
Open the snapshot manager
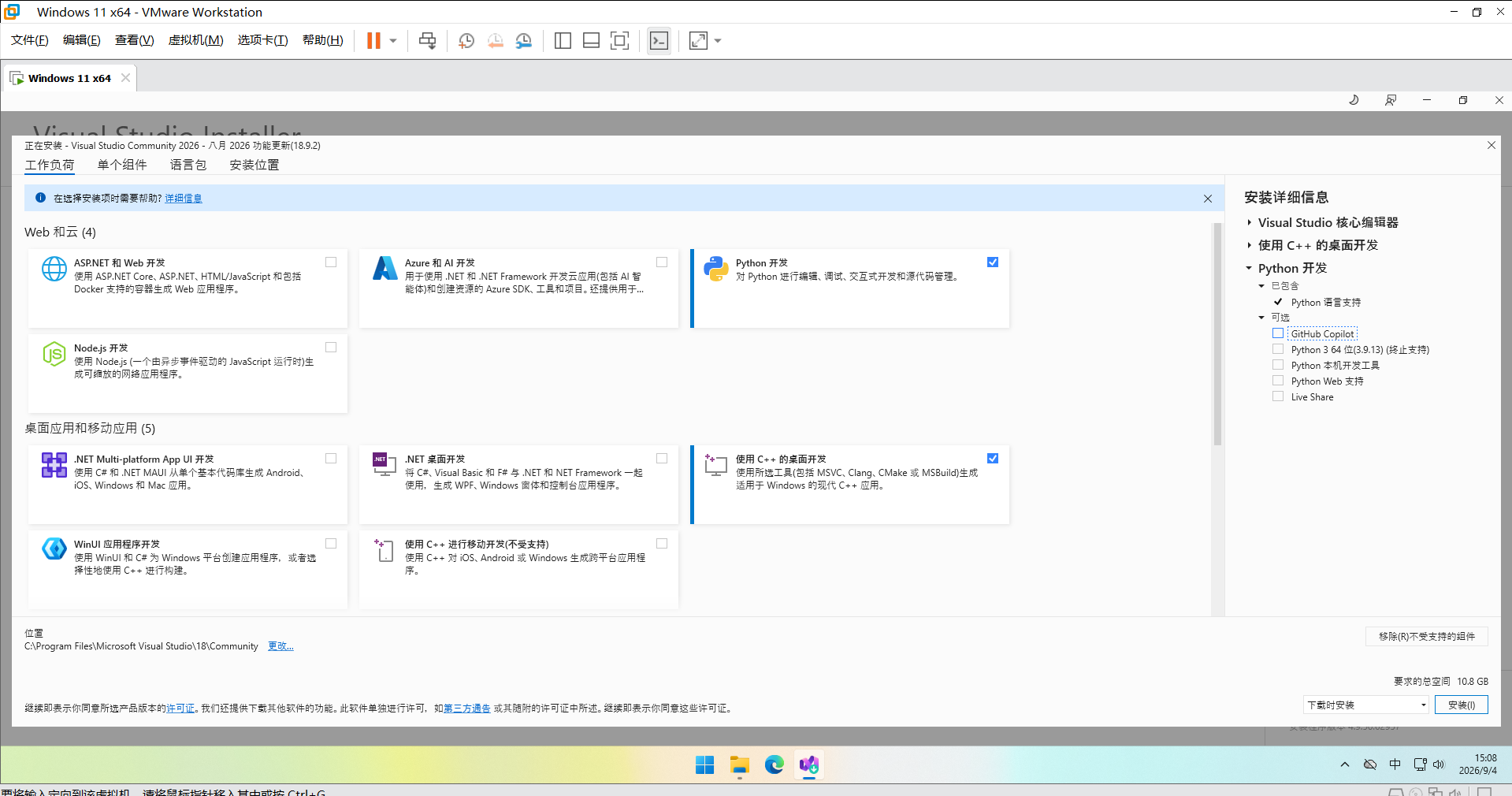pos(523,40)
